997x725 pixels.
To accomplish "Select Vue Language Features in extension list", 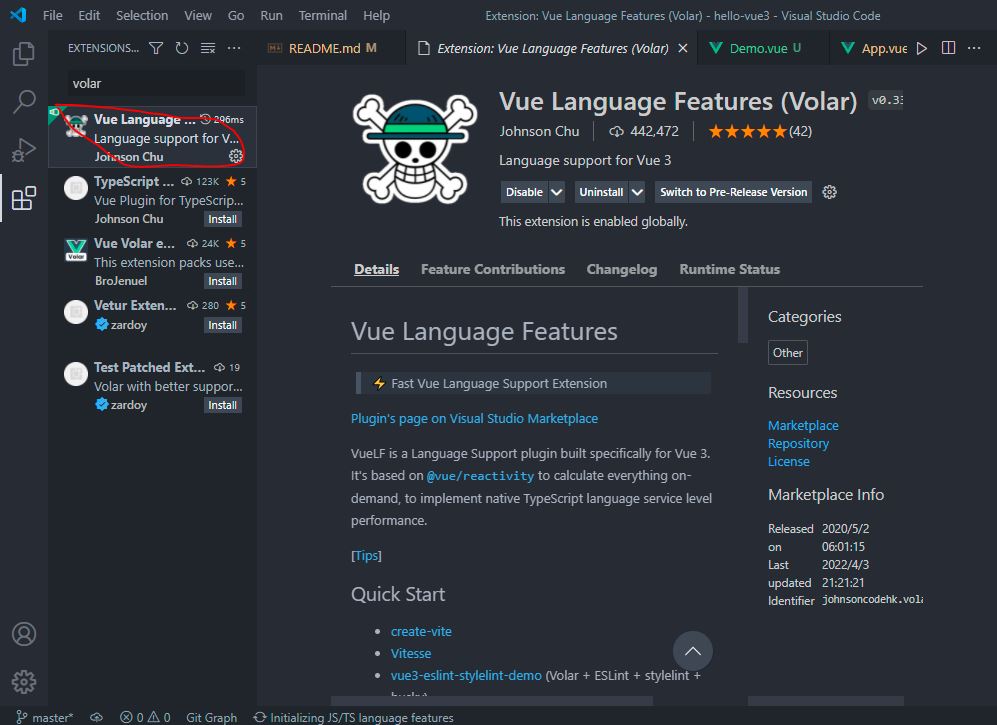I will click(153, 137).
